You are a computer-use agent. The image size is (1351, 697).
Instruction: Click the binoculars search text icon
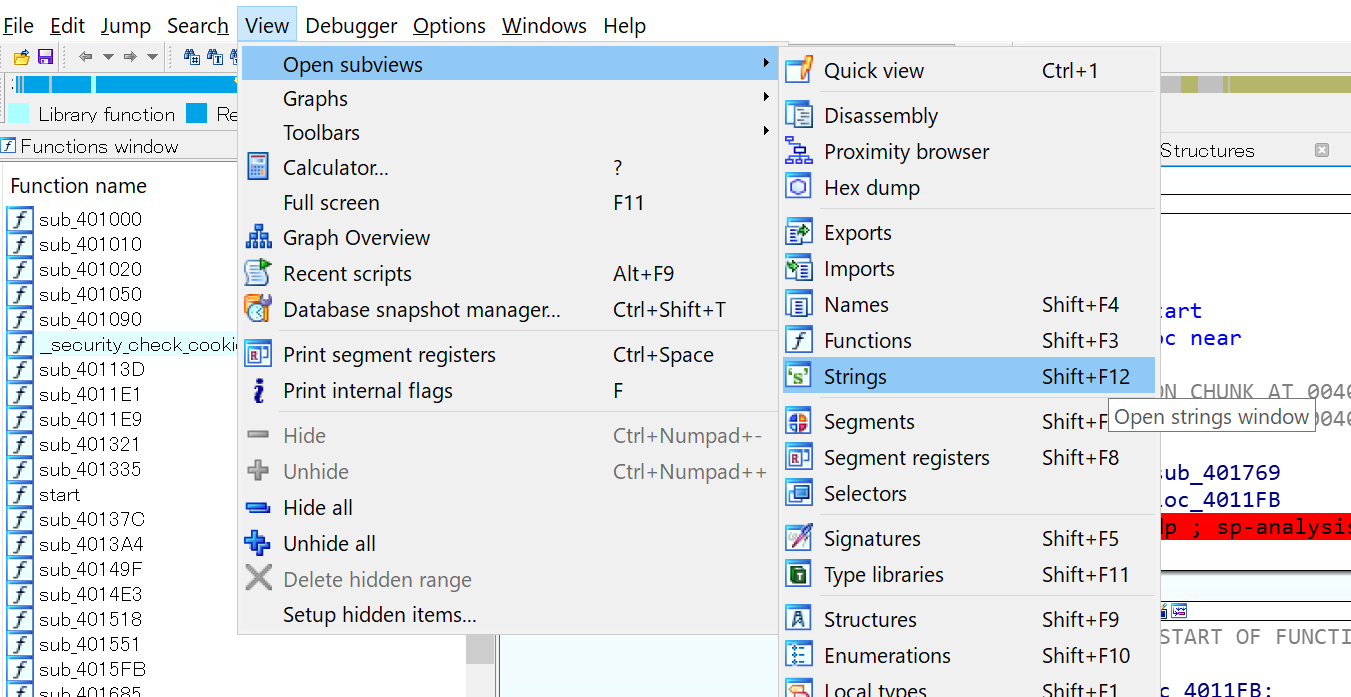215,57
